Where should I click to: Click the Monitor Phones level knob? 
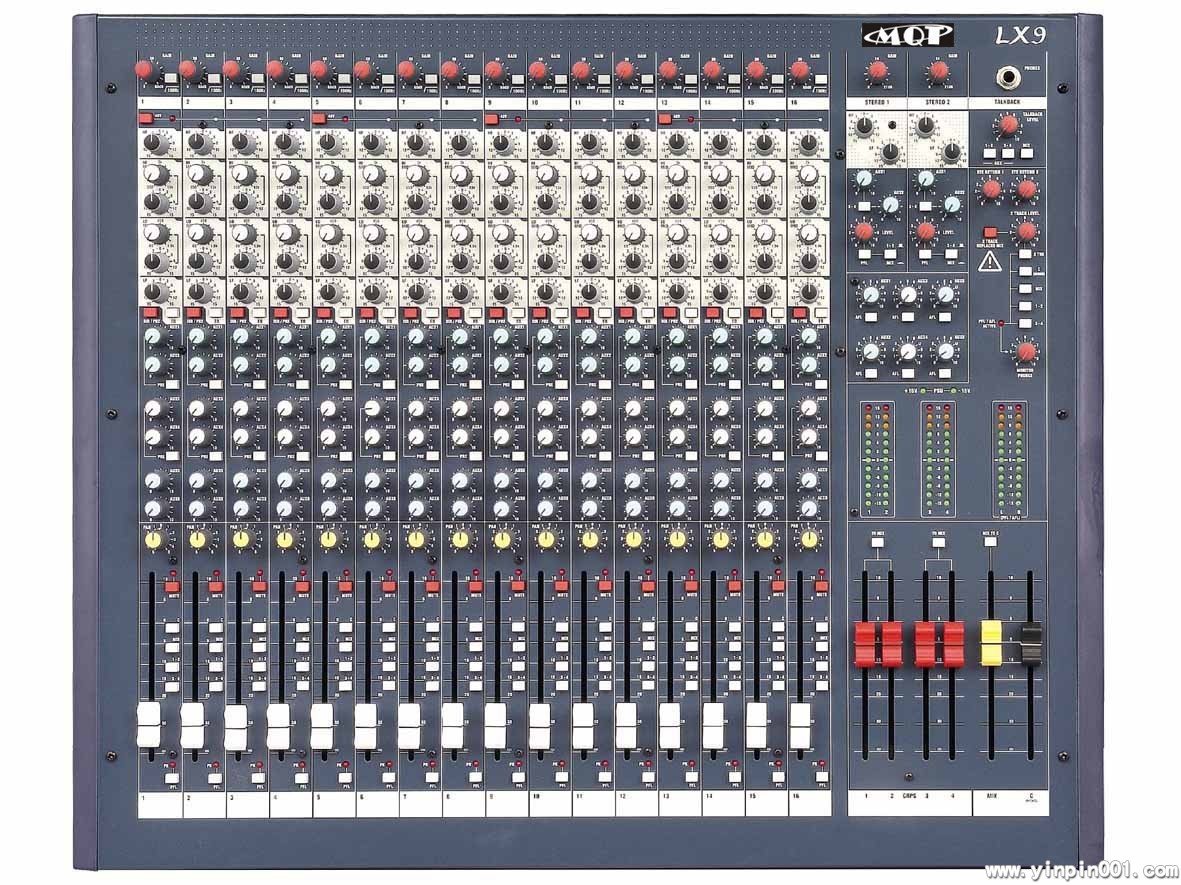pos(1025,352)
